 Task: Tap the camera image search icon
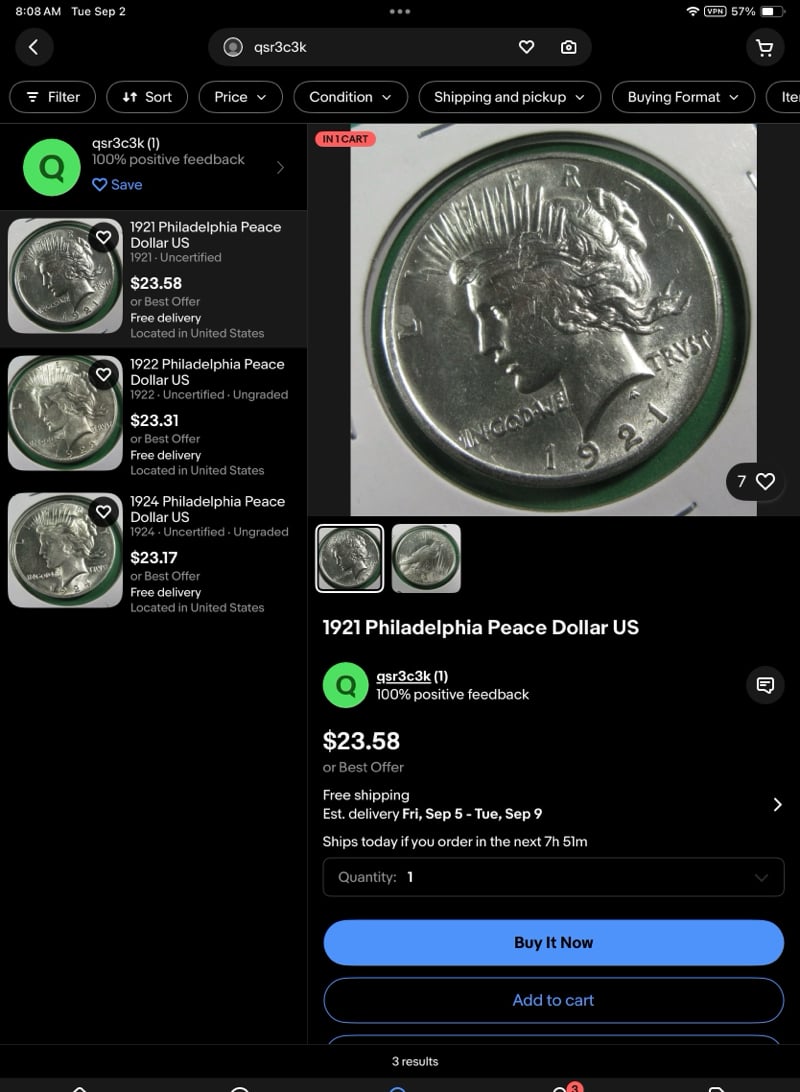tap(568, 47)
